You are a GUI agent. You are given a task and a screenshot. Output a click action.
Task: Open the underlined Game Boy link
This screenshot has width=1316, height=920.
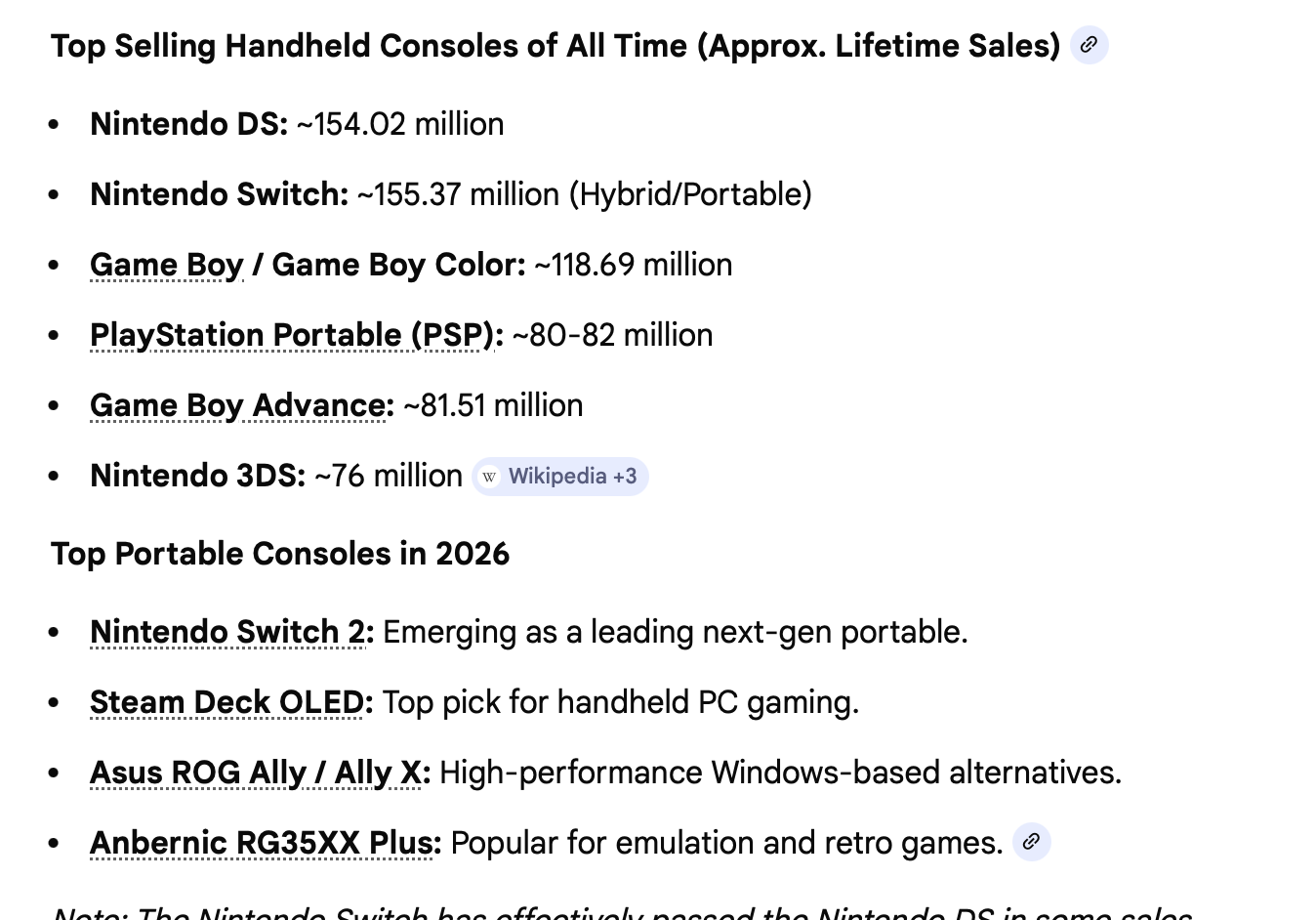166,265
